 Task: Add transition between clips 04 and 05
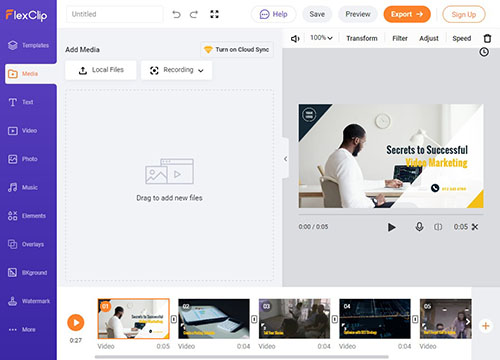click(x=415, y=319)
